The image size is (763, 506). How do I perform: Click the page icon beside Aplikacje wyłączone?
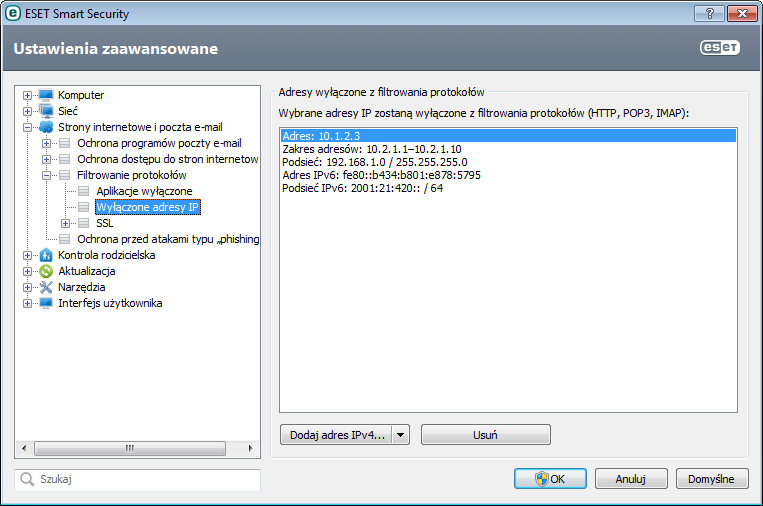pos(84,191)
